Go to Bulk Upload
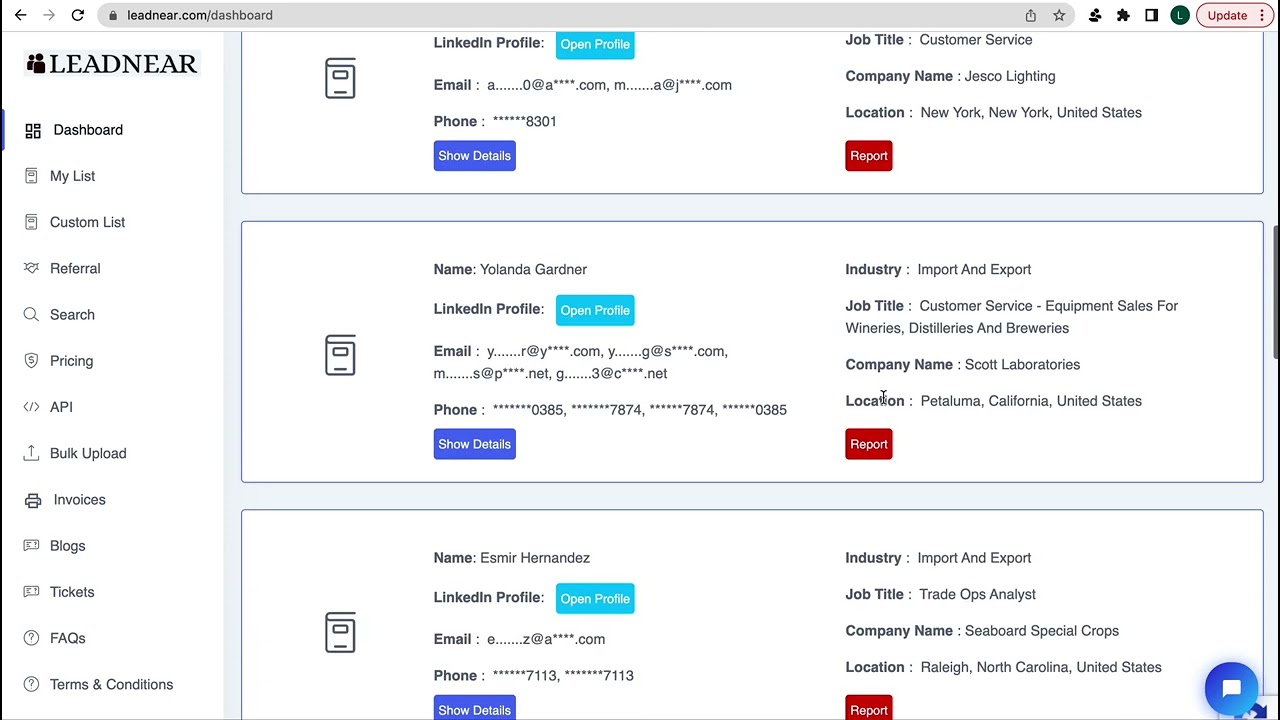Screen dimensions: 1280x720 point(88,453)
